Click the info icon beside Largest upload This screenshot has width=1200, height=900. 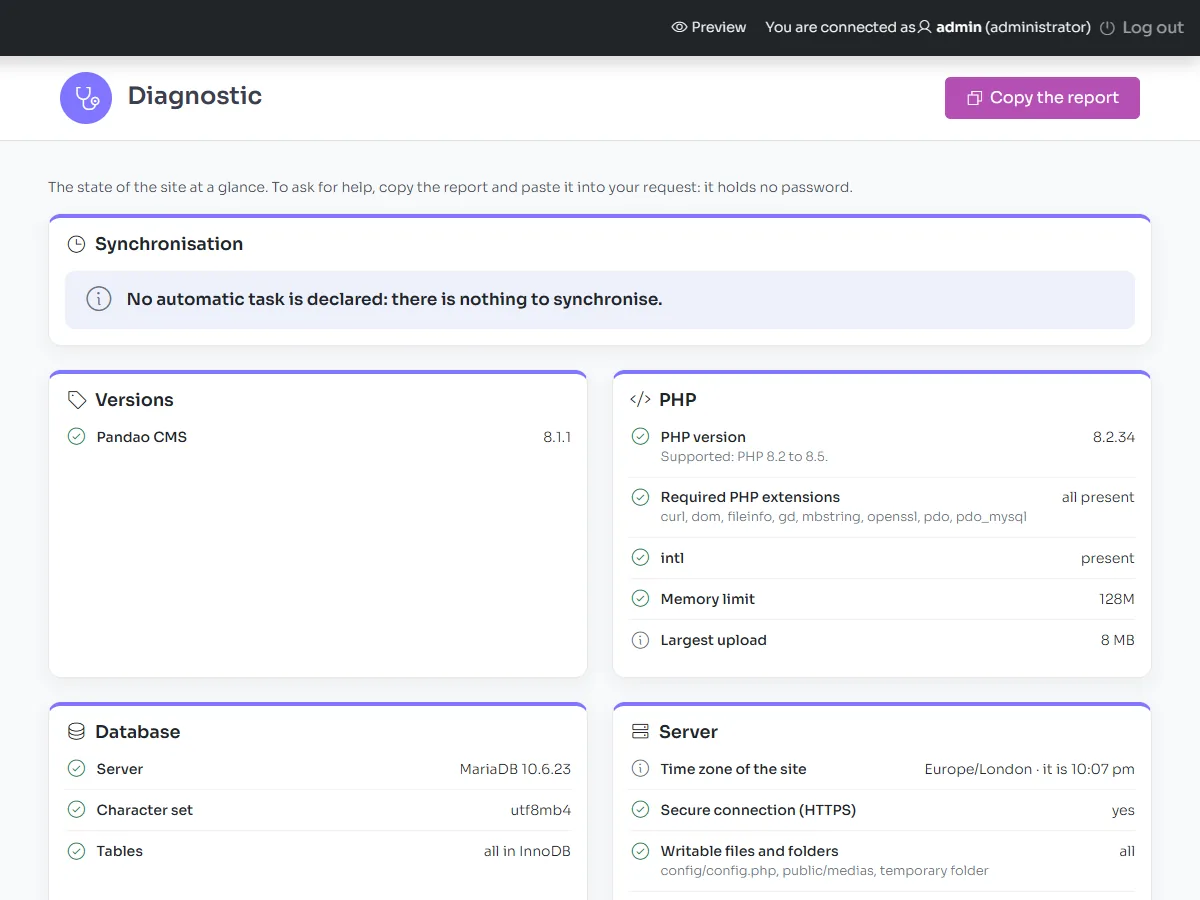tap(640, 640)
